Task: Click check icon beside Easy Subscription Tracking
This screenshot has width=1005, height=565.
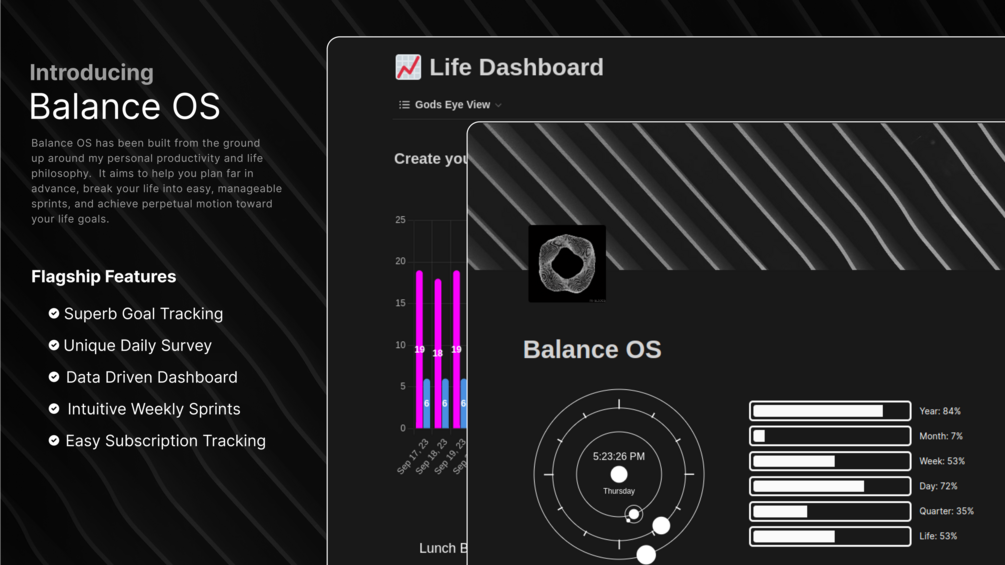Action: [54, 440]
